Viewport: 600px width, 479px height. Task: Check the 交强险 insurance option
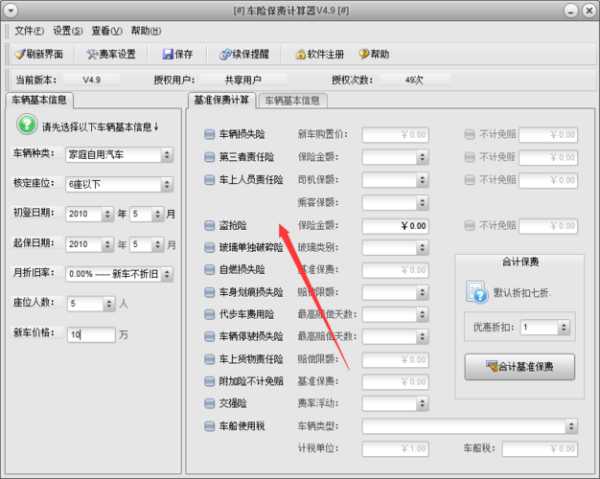click(209, 403)
